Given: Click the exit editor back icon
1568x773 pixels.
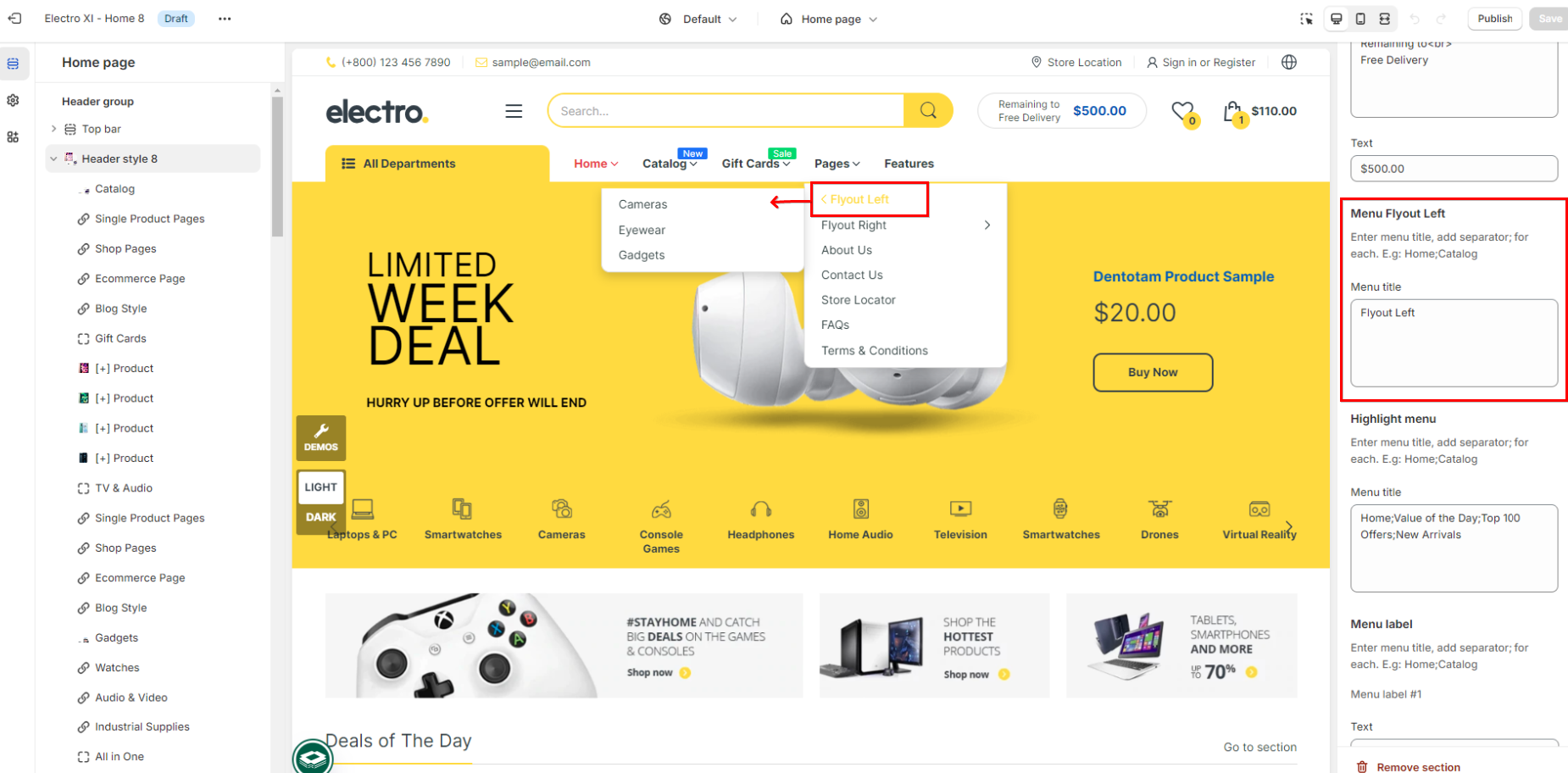Looking at the screenshot, I should click(14, 19).
